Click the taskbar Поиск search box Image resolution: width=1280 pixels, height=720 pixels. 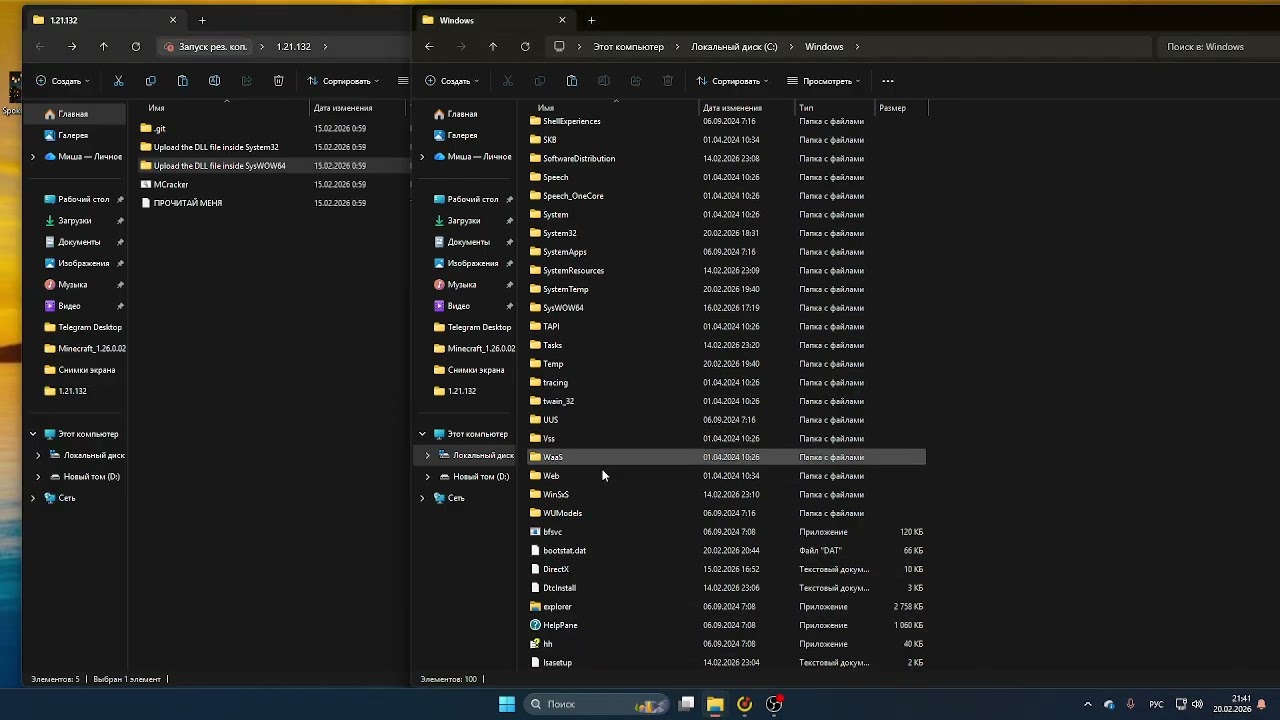click(x=596, y=704)
